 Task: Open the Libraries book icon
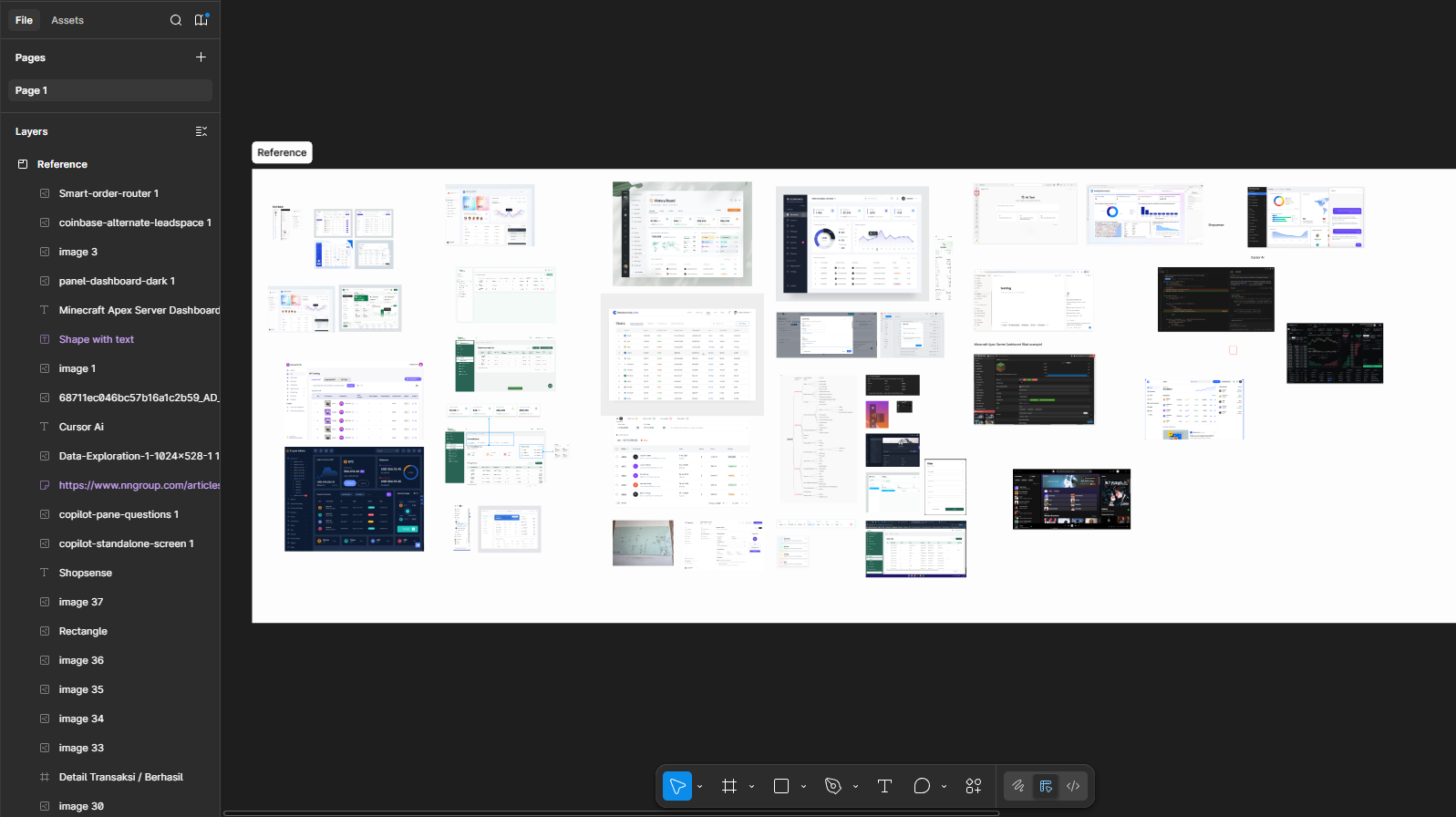201,20
